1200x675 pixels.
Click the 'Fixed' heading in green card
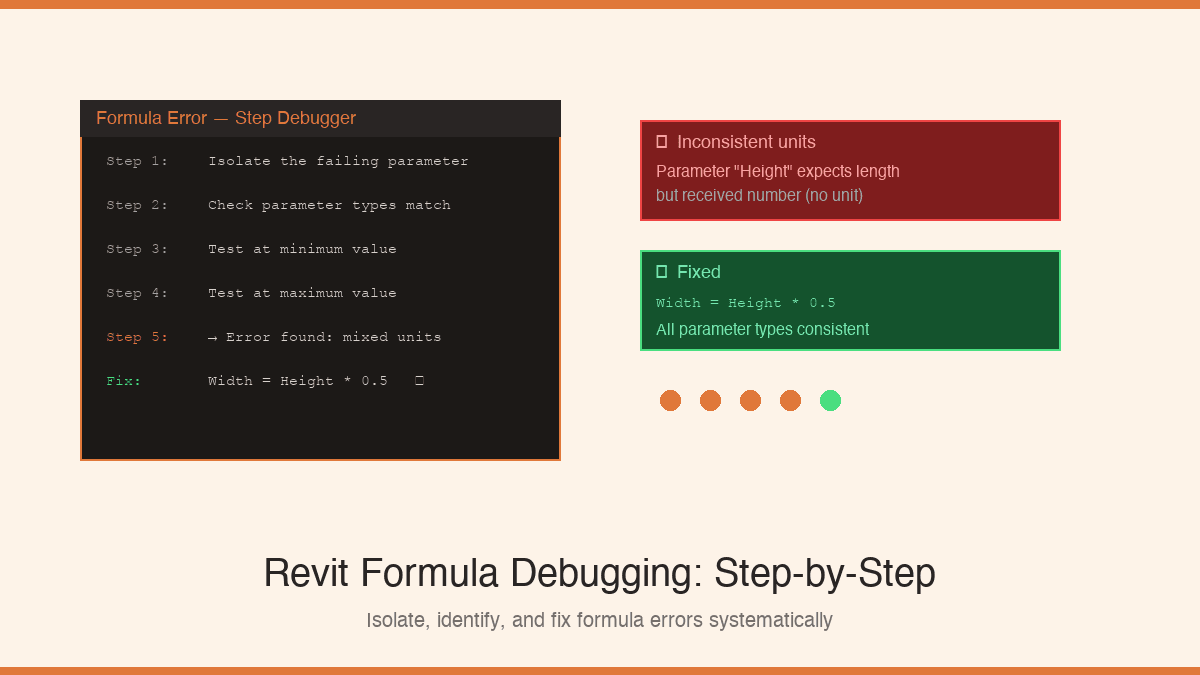[699, 272]
